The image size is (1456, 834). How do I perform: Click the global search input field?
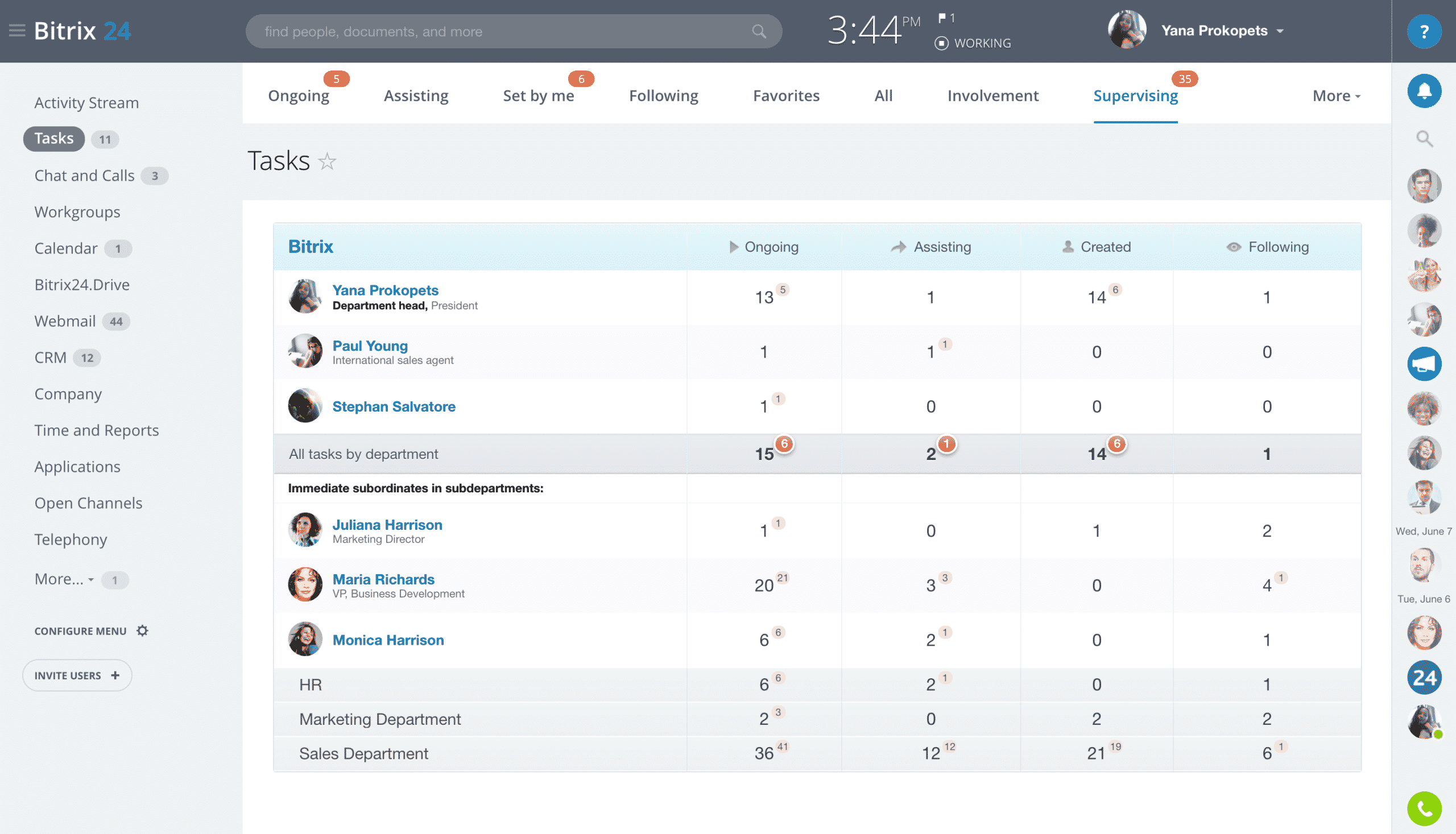510,30
